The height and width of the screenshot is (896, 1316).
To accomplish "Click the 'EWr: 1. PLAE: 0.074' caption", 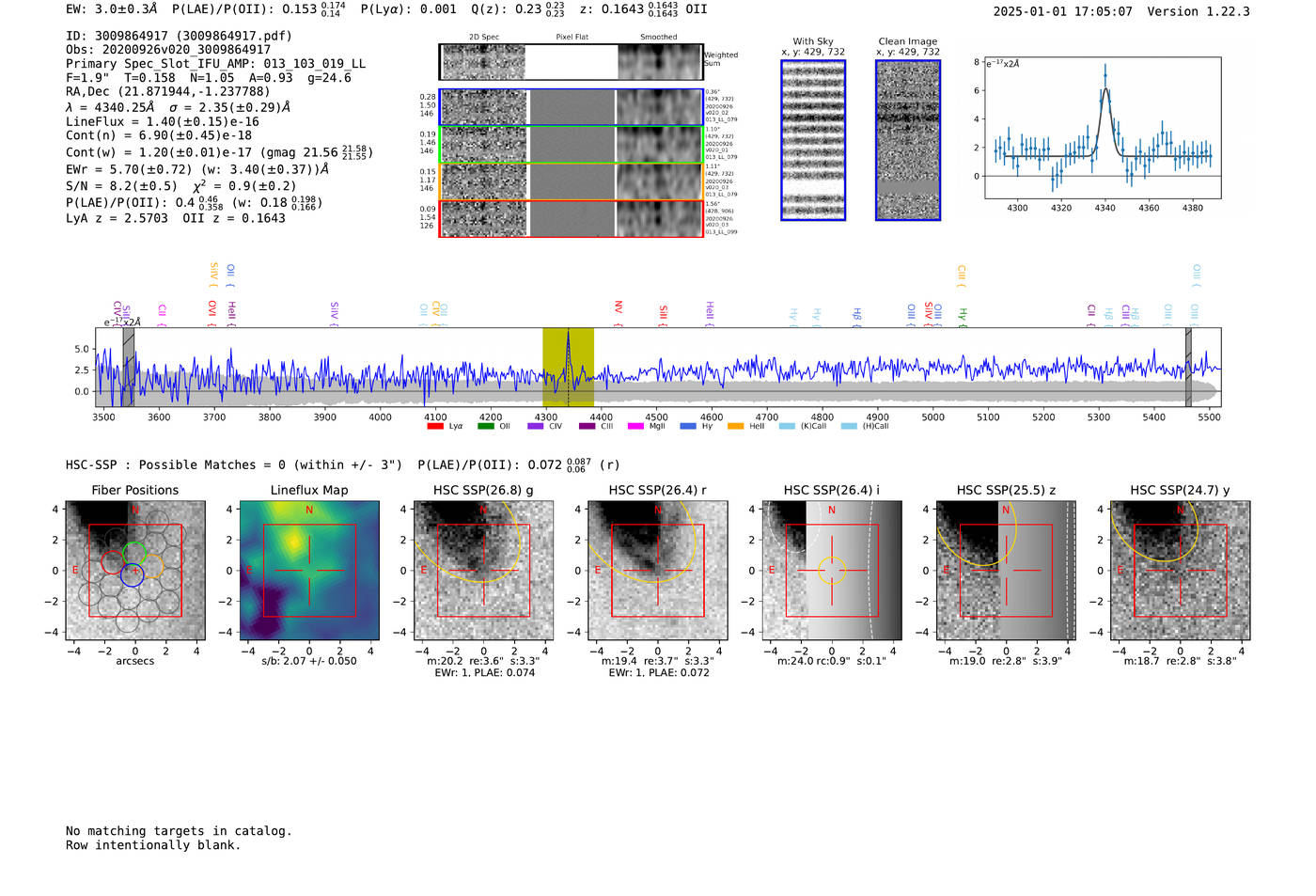I will tap(484, 673).
